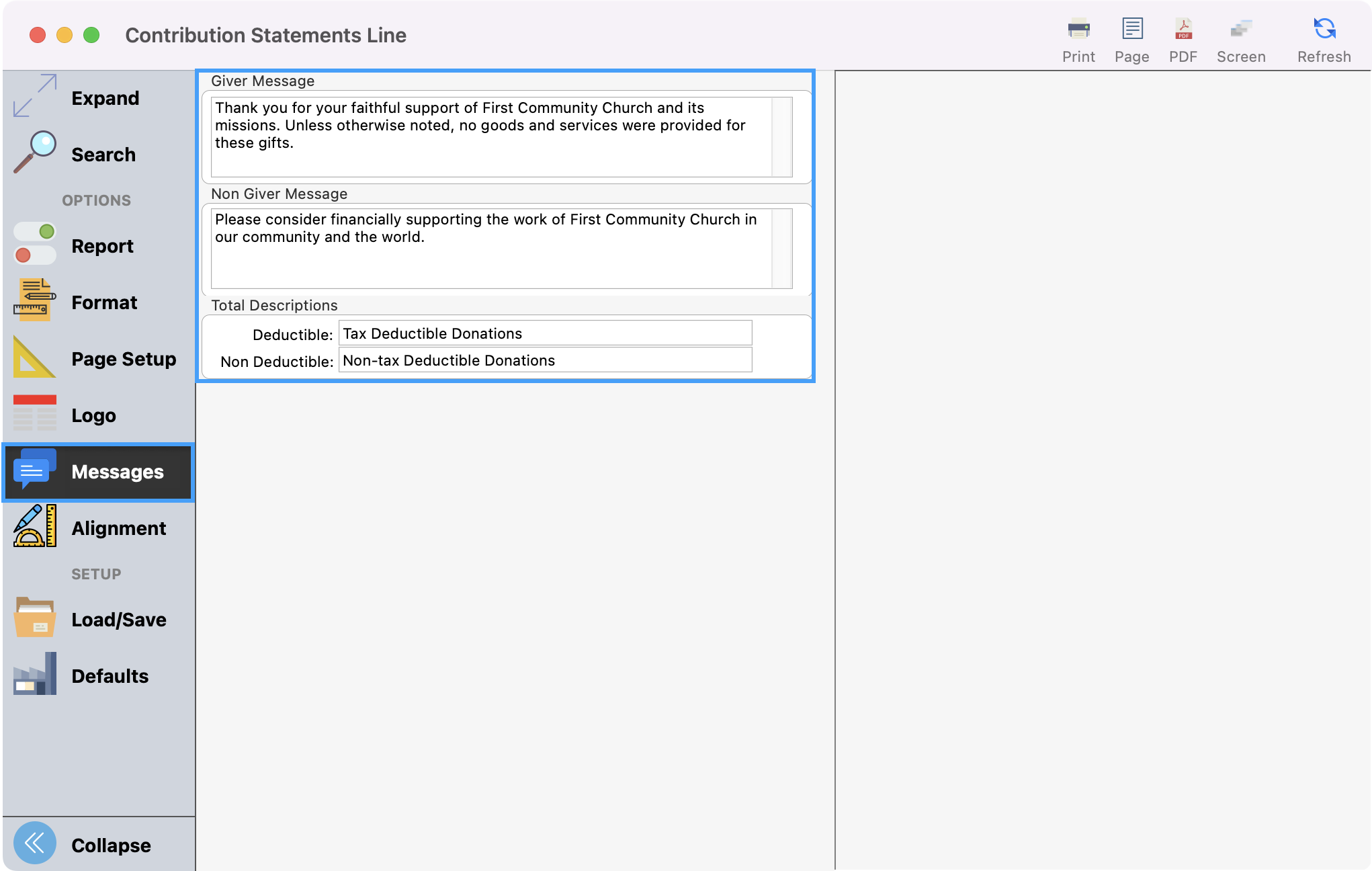Expand the sidebar with Expand arrows
The image size is (1372, 871).
coord(35,96)
